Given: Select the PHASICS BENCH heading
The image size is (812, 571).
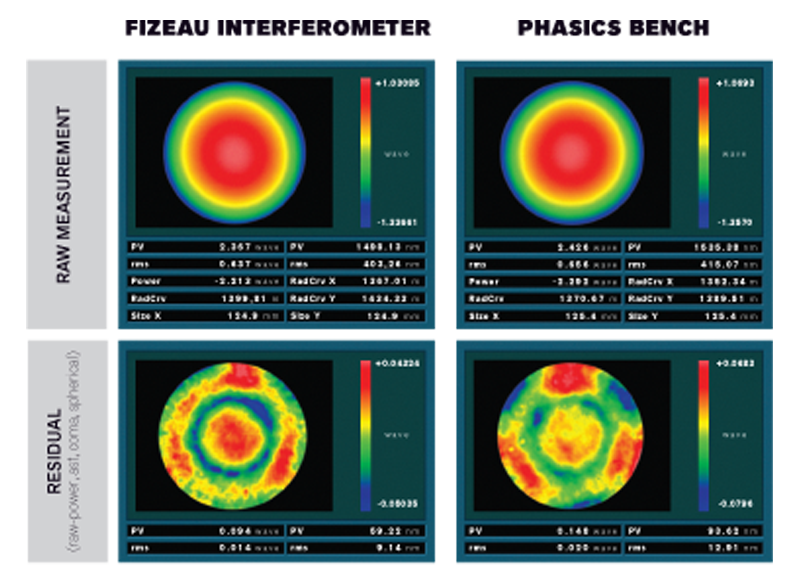Looking at the screenshot, I should [614, 28].
